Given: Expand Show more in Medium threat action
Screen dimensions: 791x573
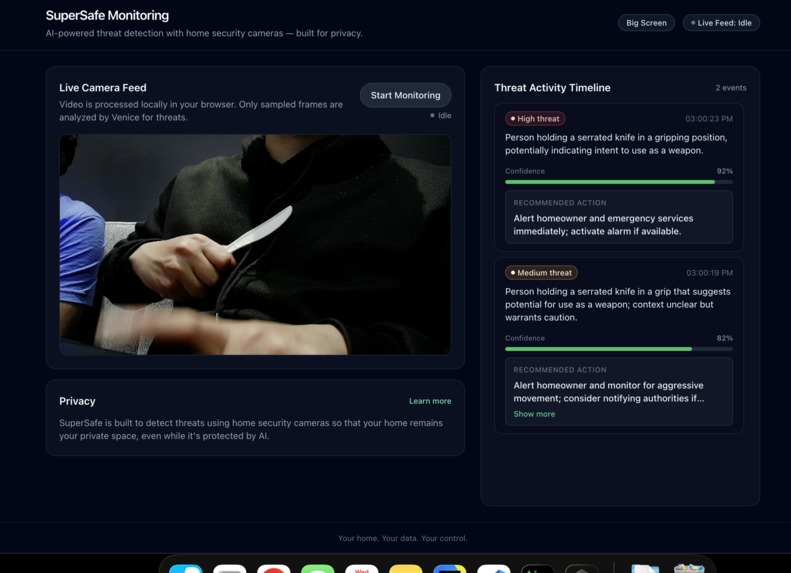Looking at the screenshot, I should point(534,414).
